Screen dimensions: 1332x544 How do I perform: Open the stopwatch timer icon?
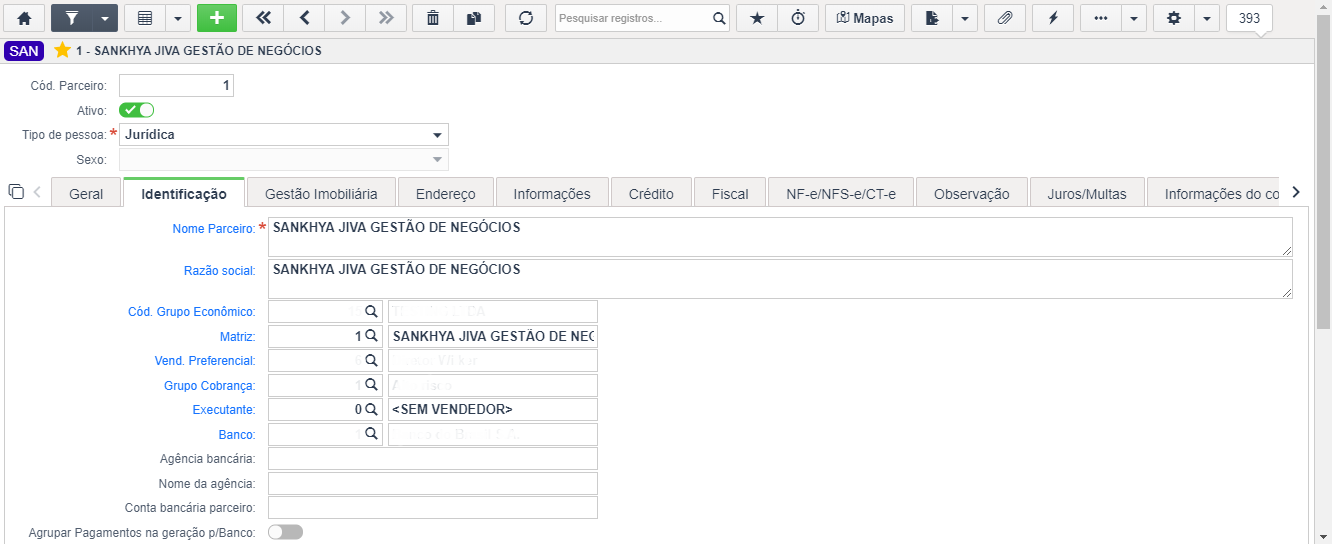point(798,18)
